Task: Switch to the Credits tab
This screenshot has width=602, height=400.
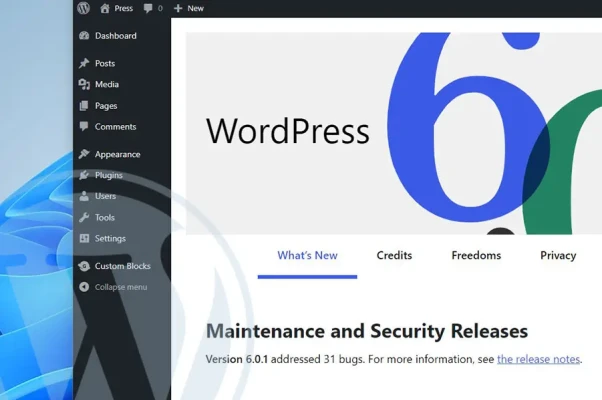Action: (x=394, y=255)
